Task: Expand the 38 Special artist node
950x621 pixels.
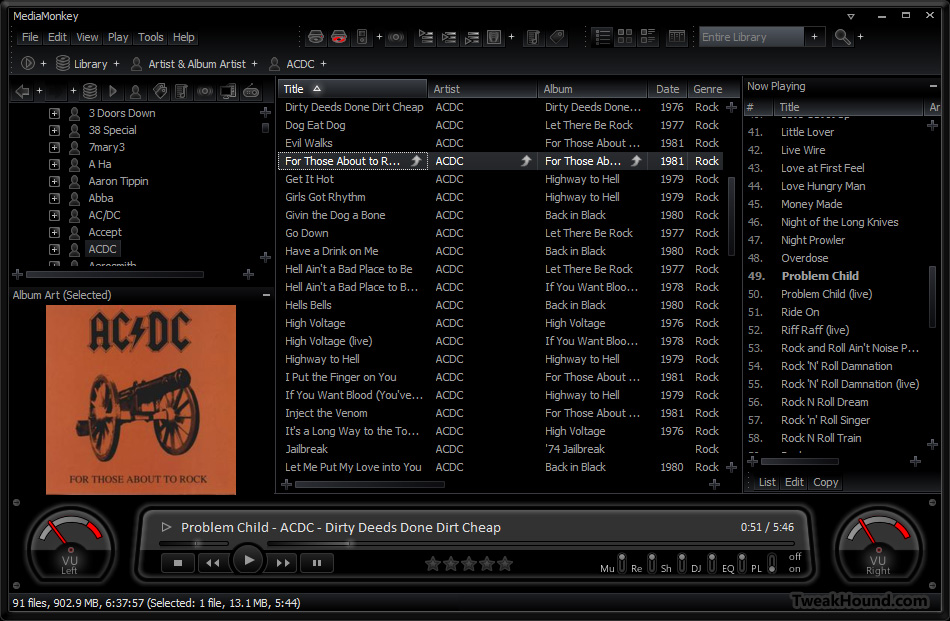Action: tap(55, 130)
